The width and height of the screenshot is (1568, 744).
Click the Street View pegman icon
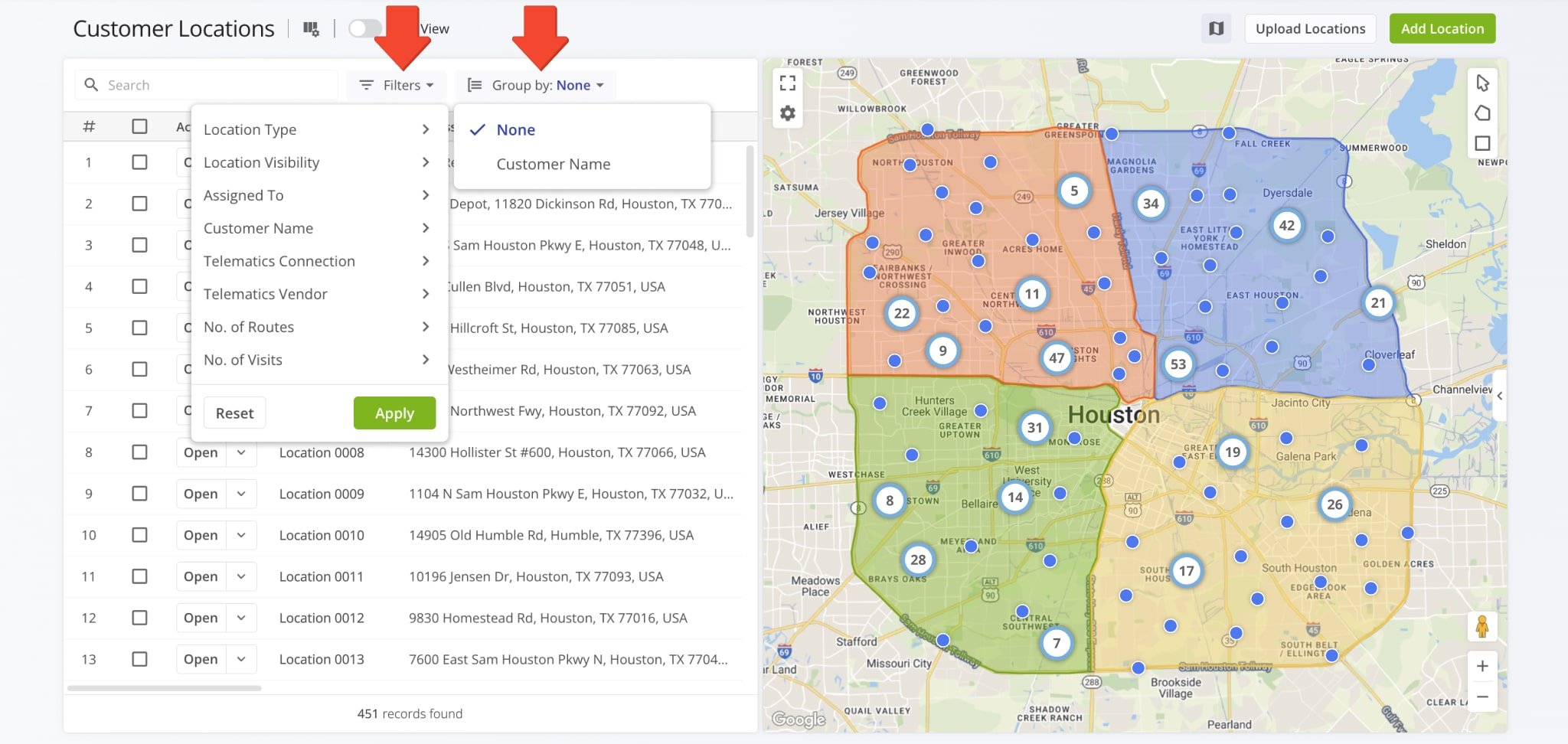coord(1482,626)
